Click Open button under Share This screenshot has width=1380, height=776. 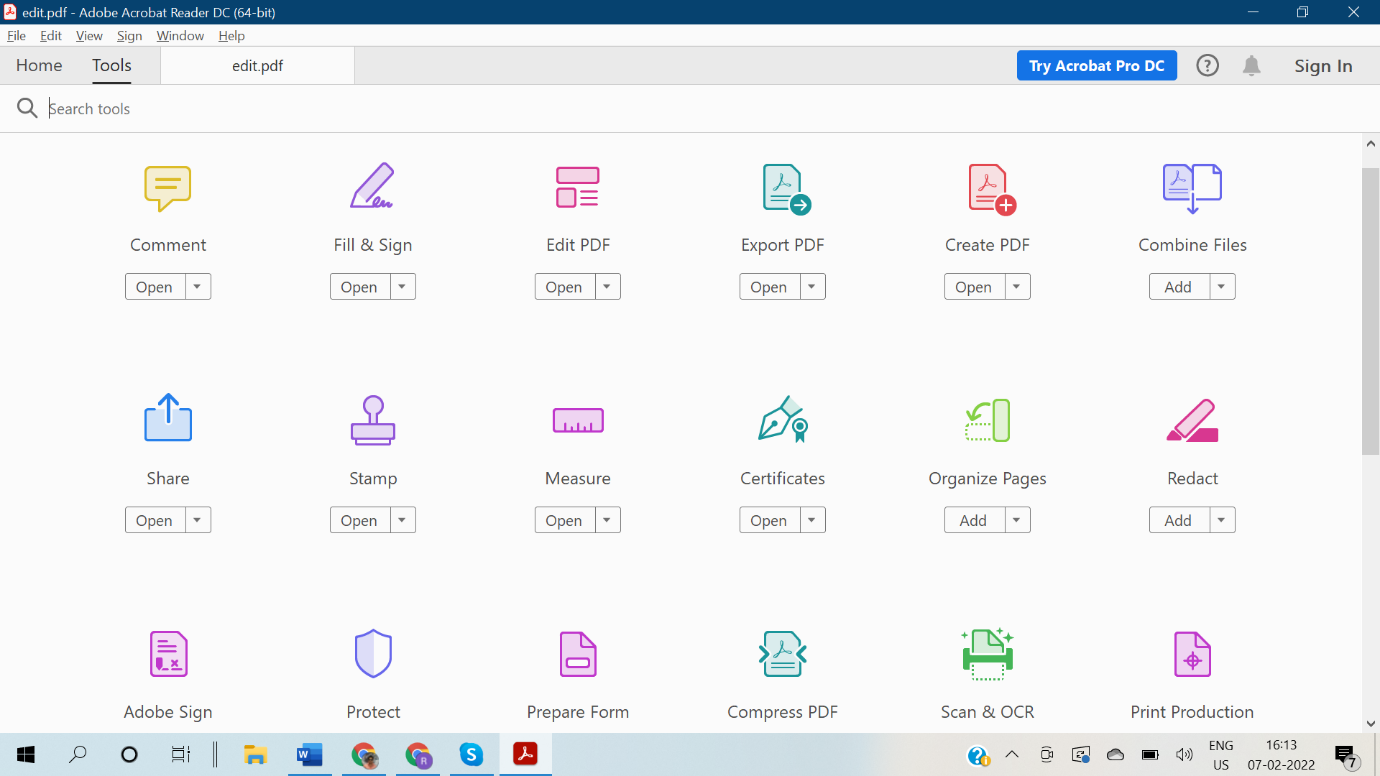point(155,520)
